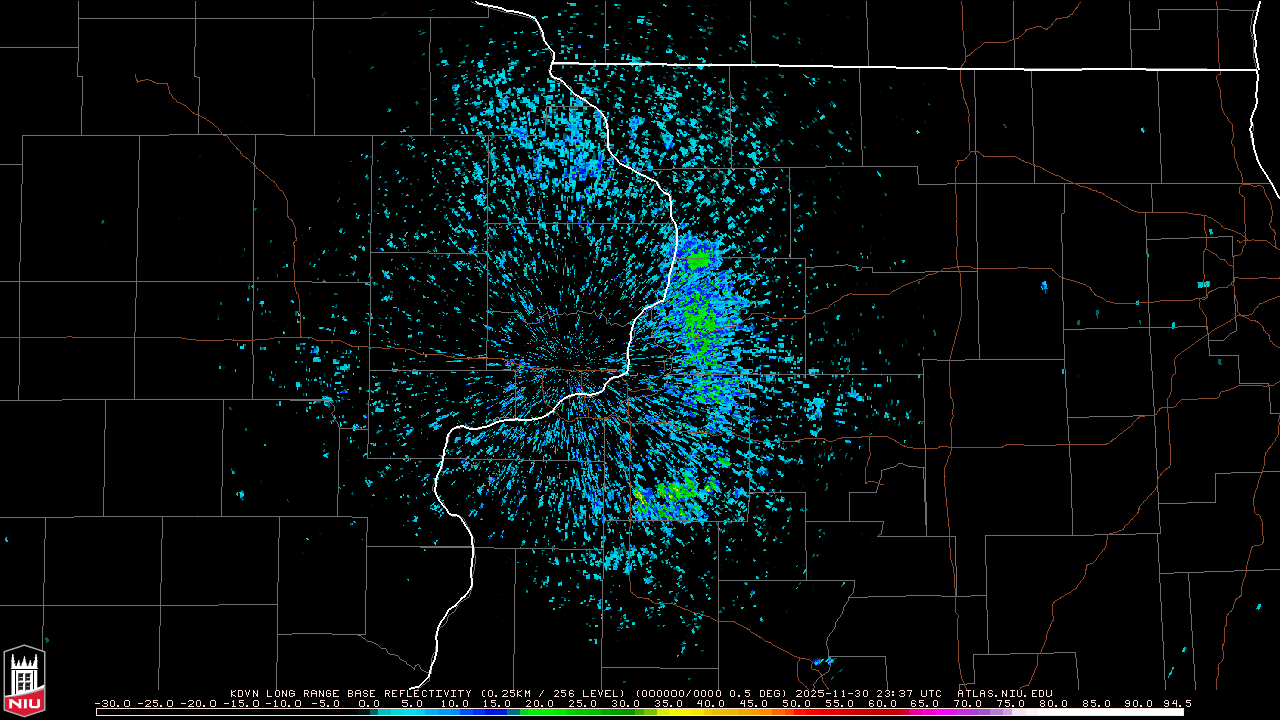The width and height of the screenshot is (1280, 720).
Task: Click the 20.0 scale label
Action: click(x=541, y=703)
